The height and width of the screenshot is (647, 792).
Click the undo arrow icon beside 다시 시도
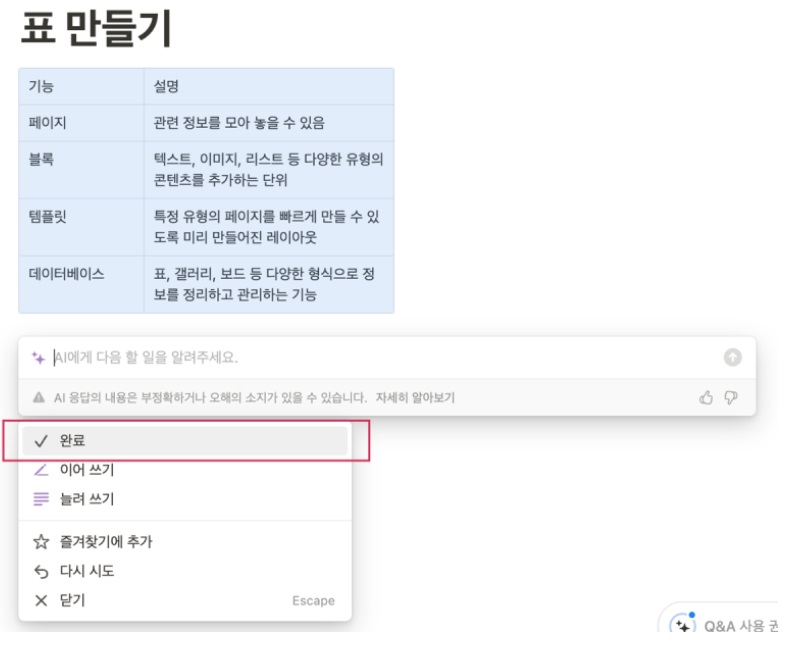[41, 571]
